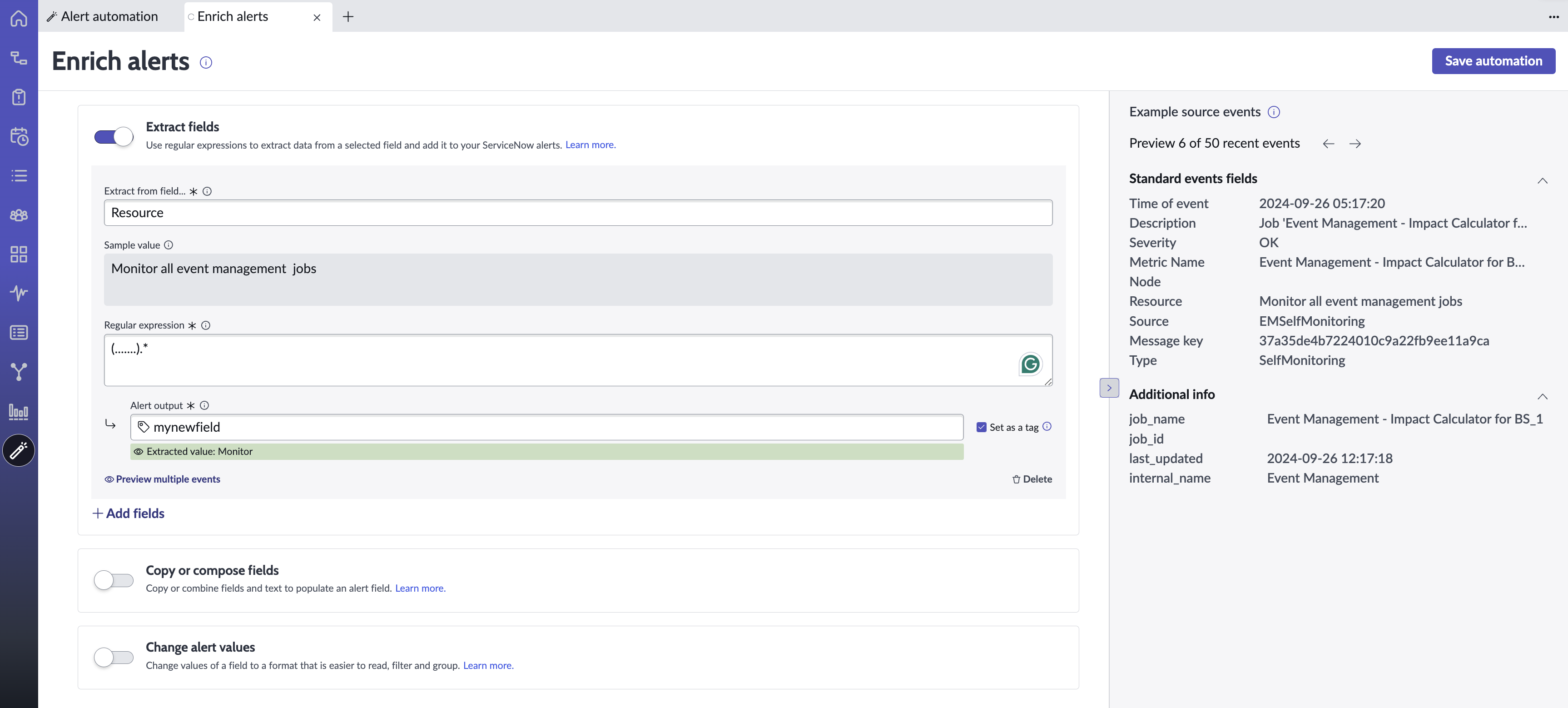Open the bar chart sidebar icon
This screenshot has height=708, width=1568.
(19, 412)
